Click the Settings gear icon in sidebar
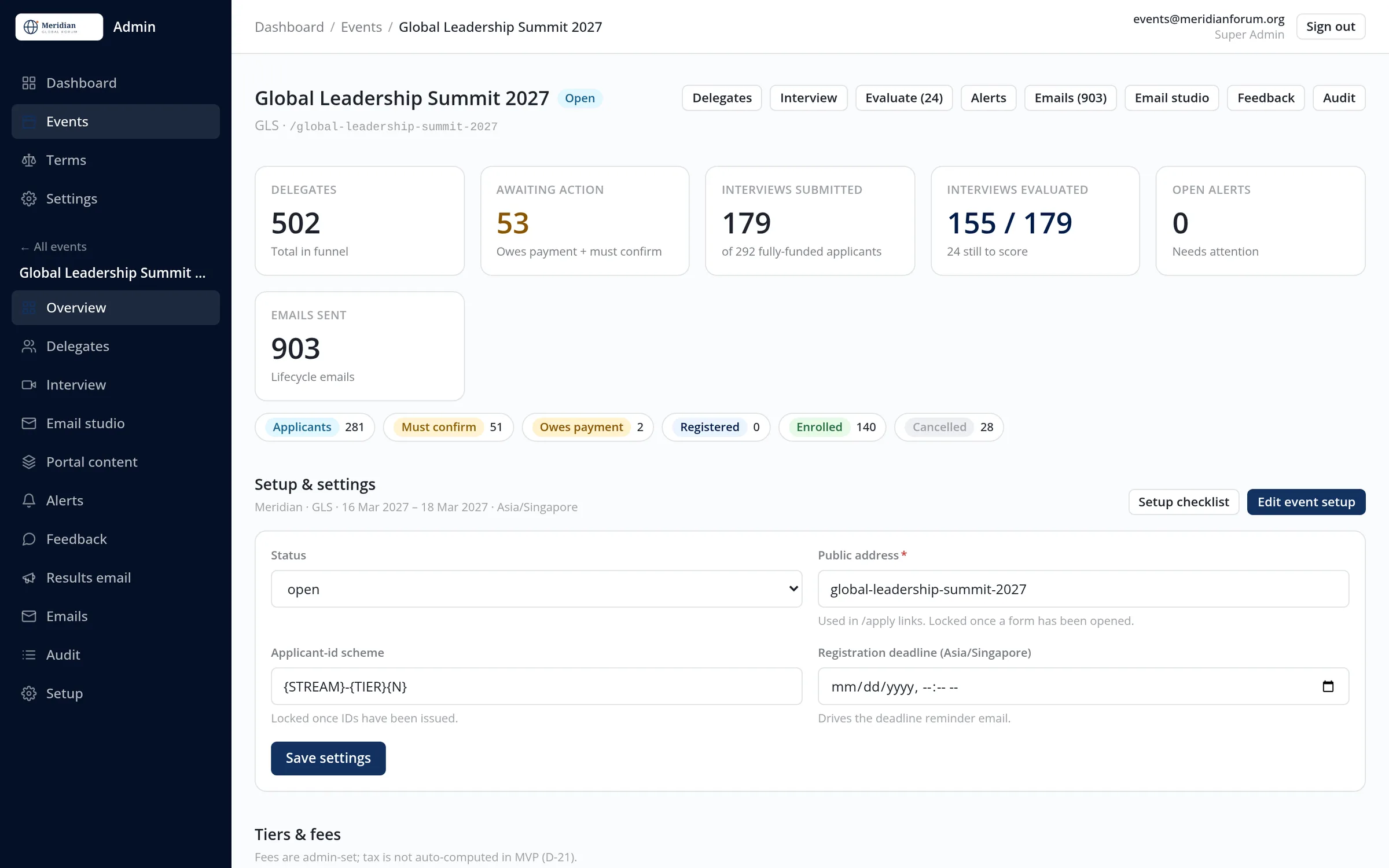1389x868 pixels. tap(29, 198)
